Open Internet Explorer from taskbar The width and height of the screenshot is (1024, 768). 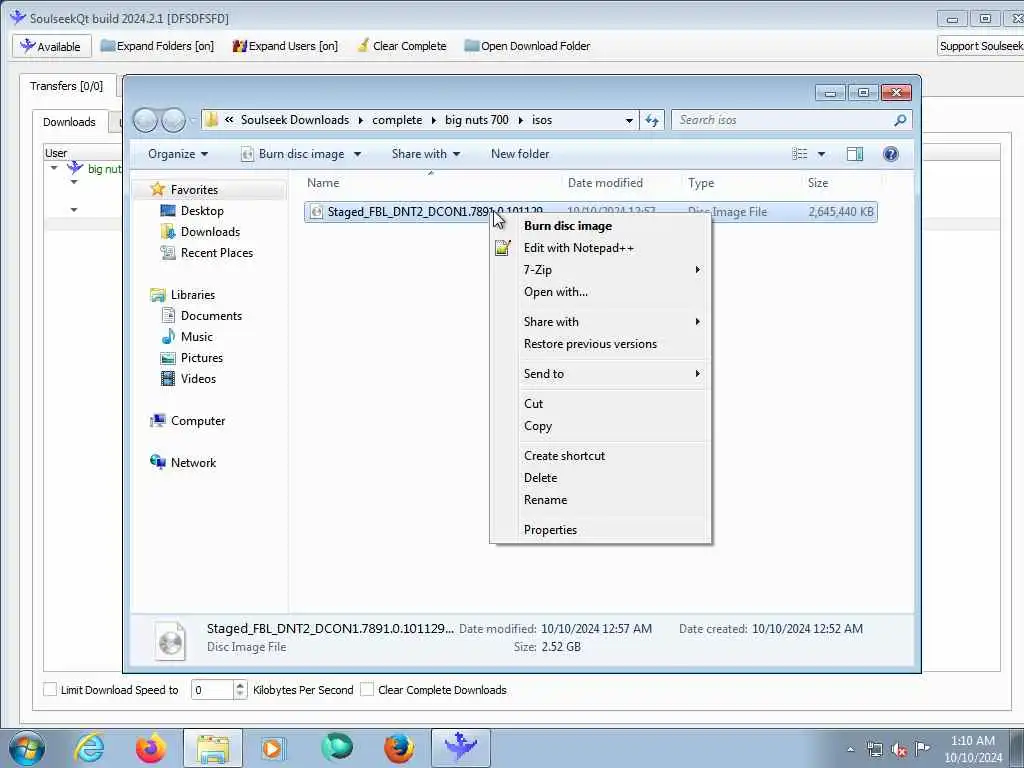coord(89,748)
